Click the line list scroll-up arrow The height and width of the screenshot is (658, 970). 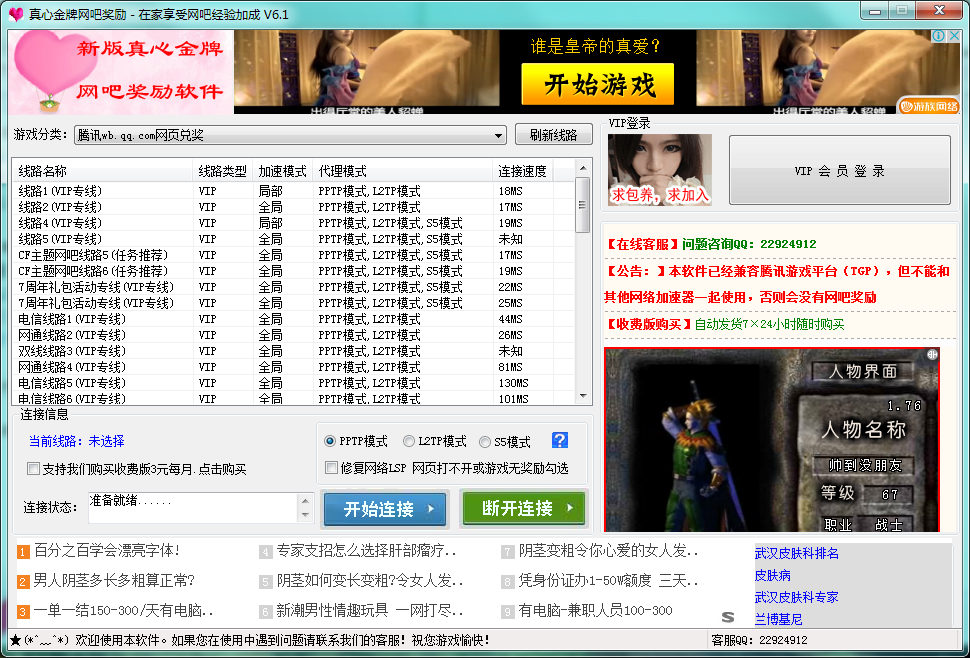tap(582, 168)
